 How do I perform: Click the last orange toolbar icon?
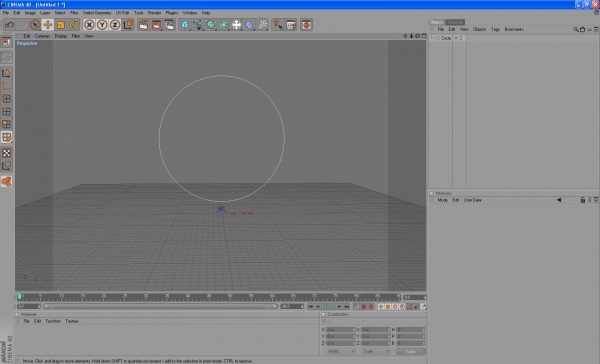[306, 25]
